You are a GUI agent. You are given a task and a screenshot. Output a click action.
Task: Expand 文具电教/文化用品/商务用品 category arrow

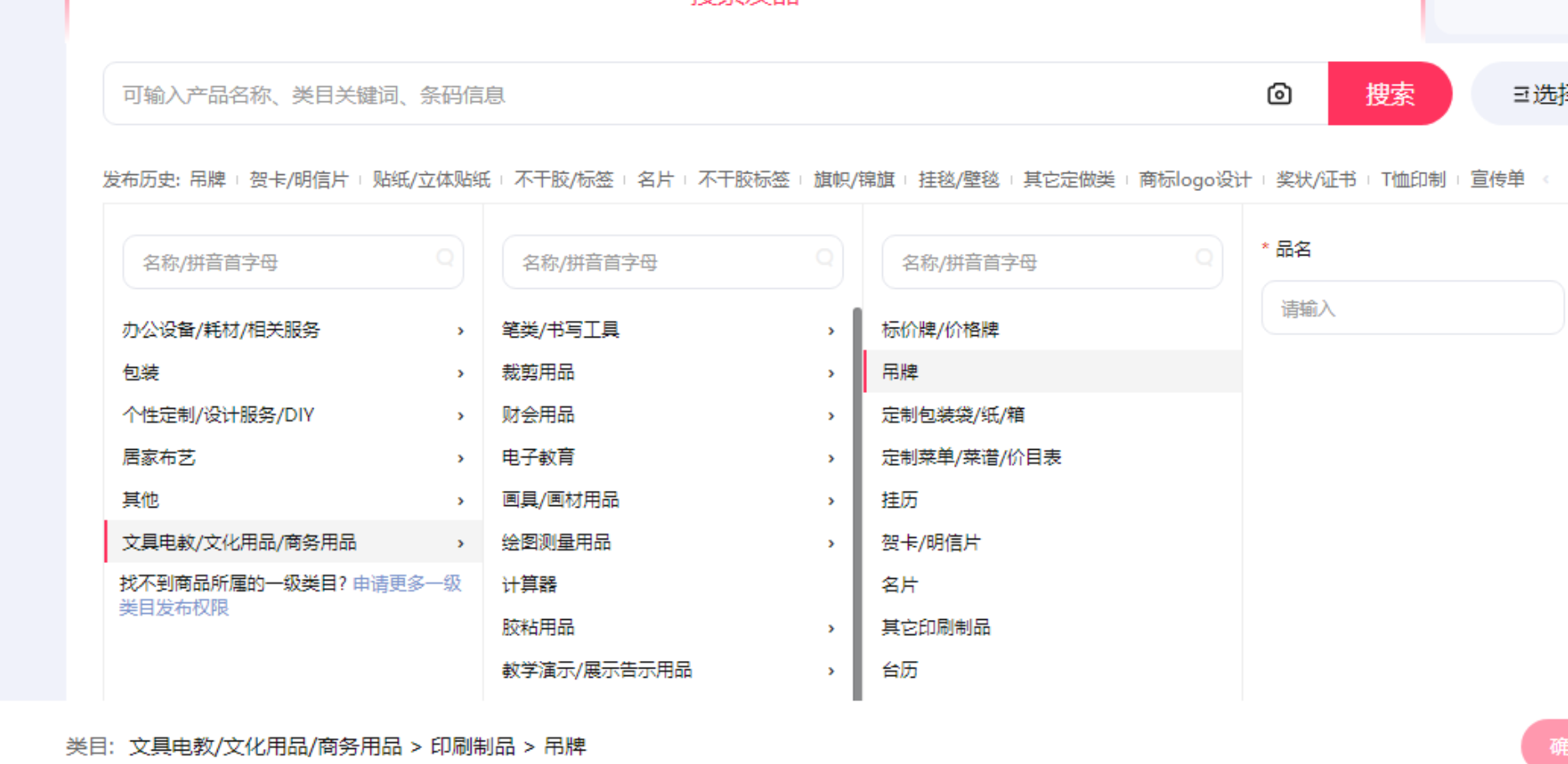[x=461, y=544]
